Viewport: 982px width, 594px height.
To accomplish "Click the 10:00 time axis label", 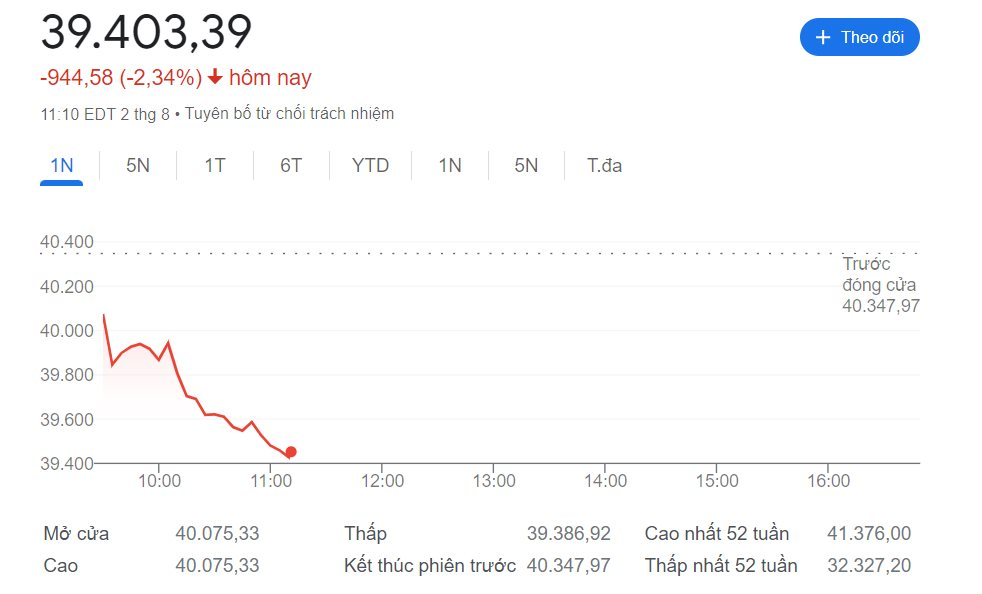I will [159, 481].
